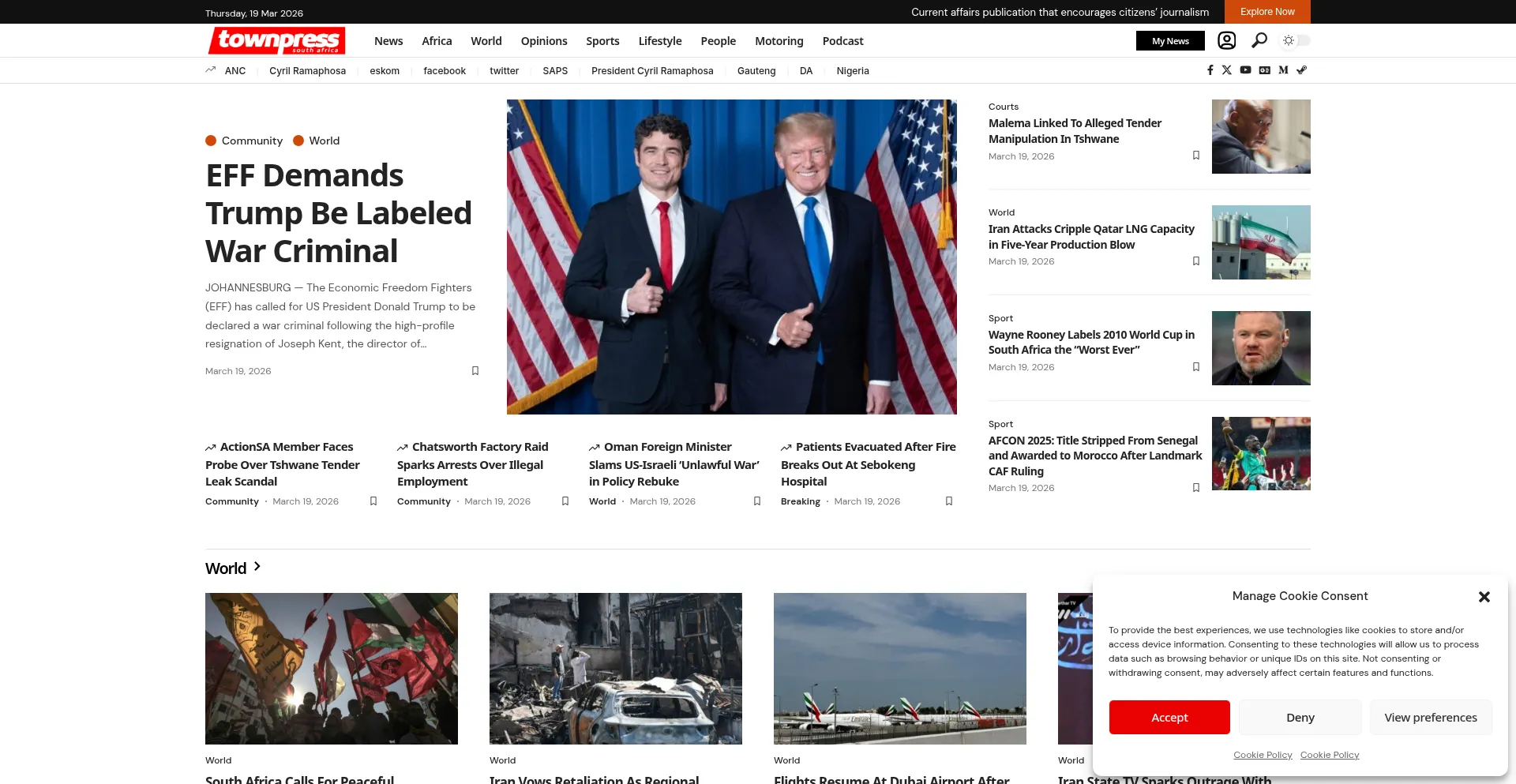Bookmark the EFF Demands Trump article
The image size is (1516, 784).
coord(475,371)
